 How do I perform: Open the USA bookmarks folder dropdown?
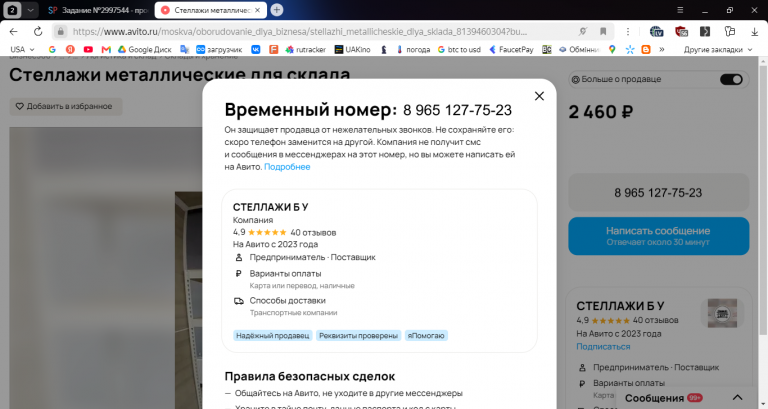[x=22, y=49]
